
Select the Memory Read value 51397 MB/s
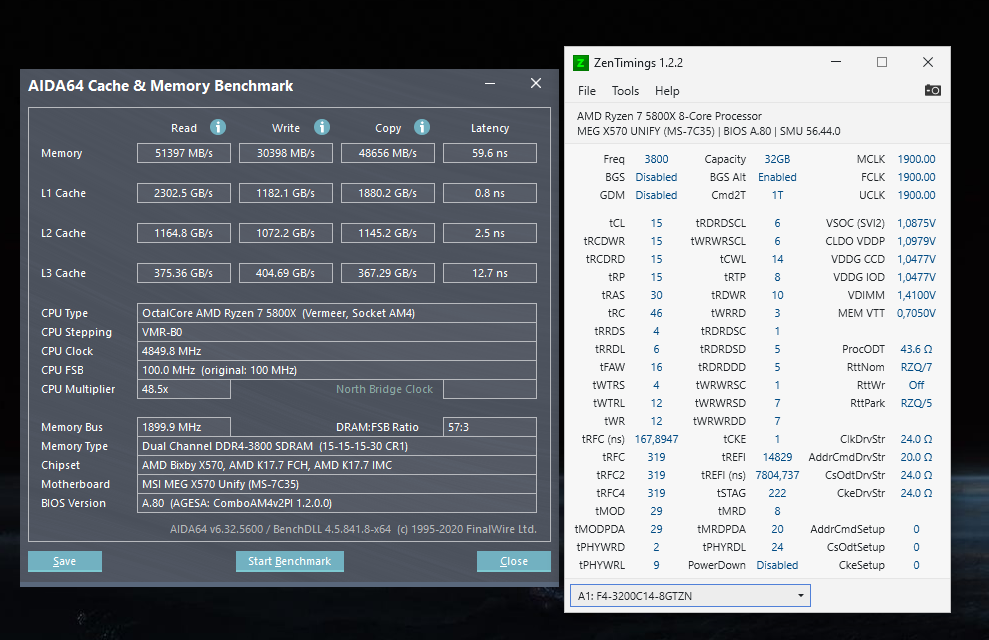pos(184,153)
